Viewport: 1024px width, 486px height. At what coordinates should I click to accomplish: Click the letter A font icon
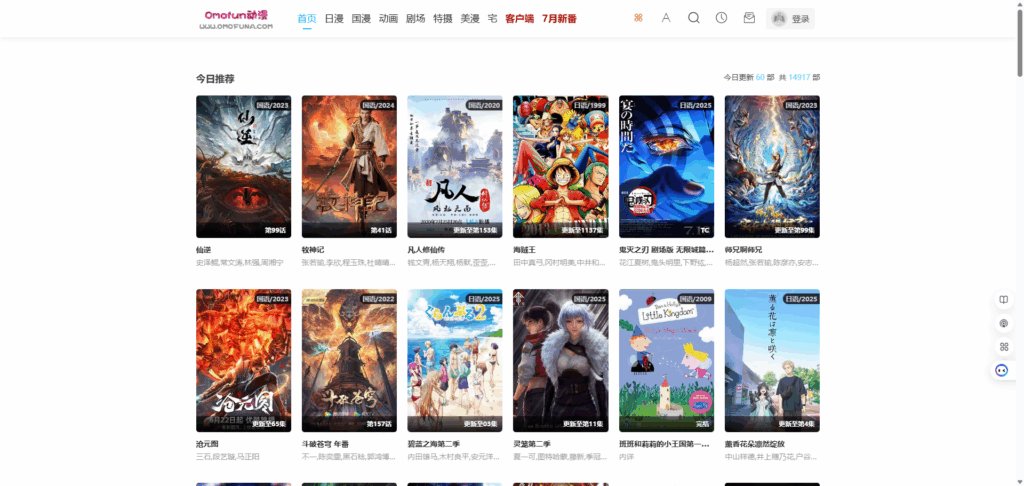click(x=666, y=18)
